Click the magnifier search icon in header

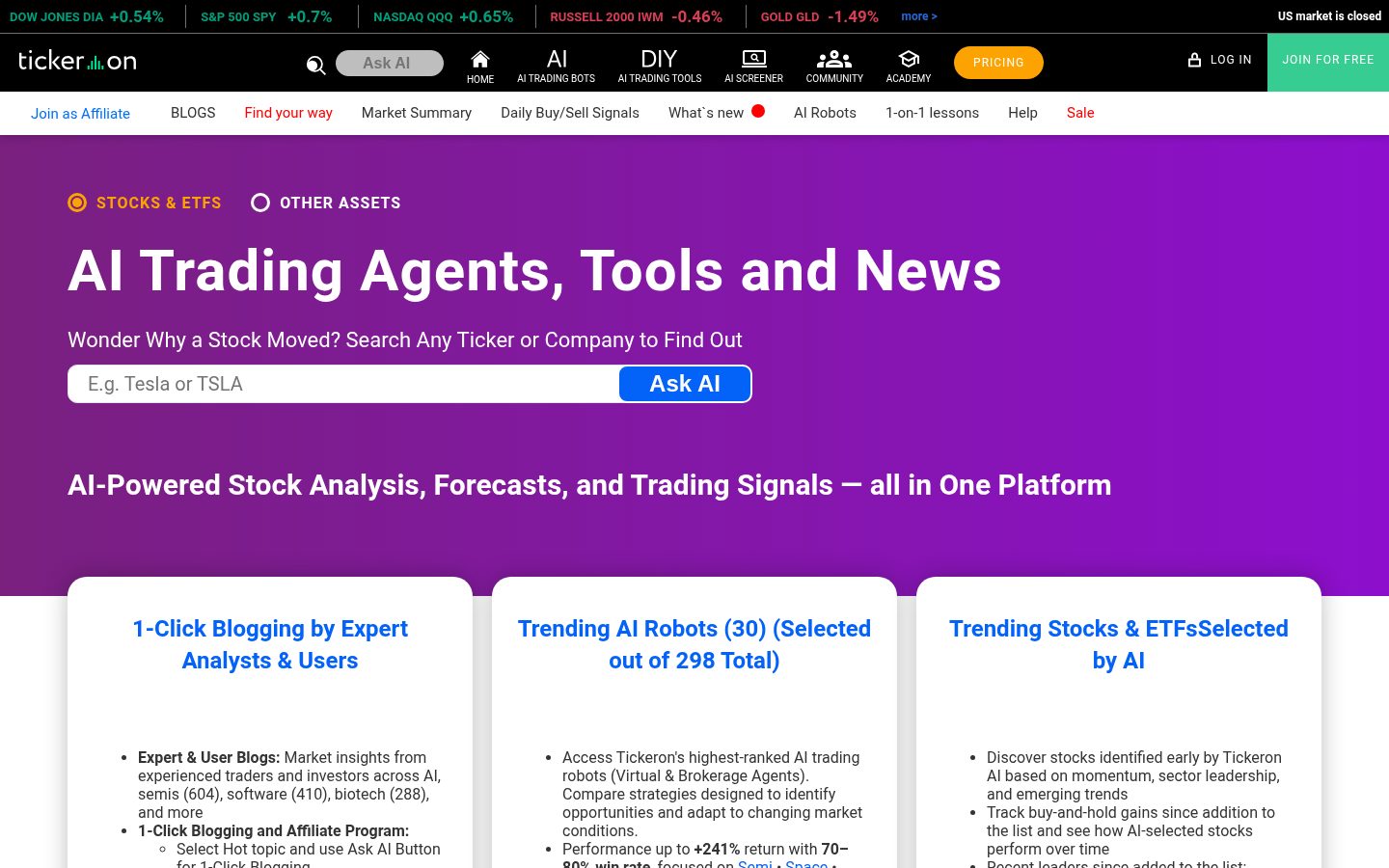click(x=315, y=65)
